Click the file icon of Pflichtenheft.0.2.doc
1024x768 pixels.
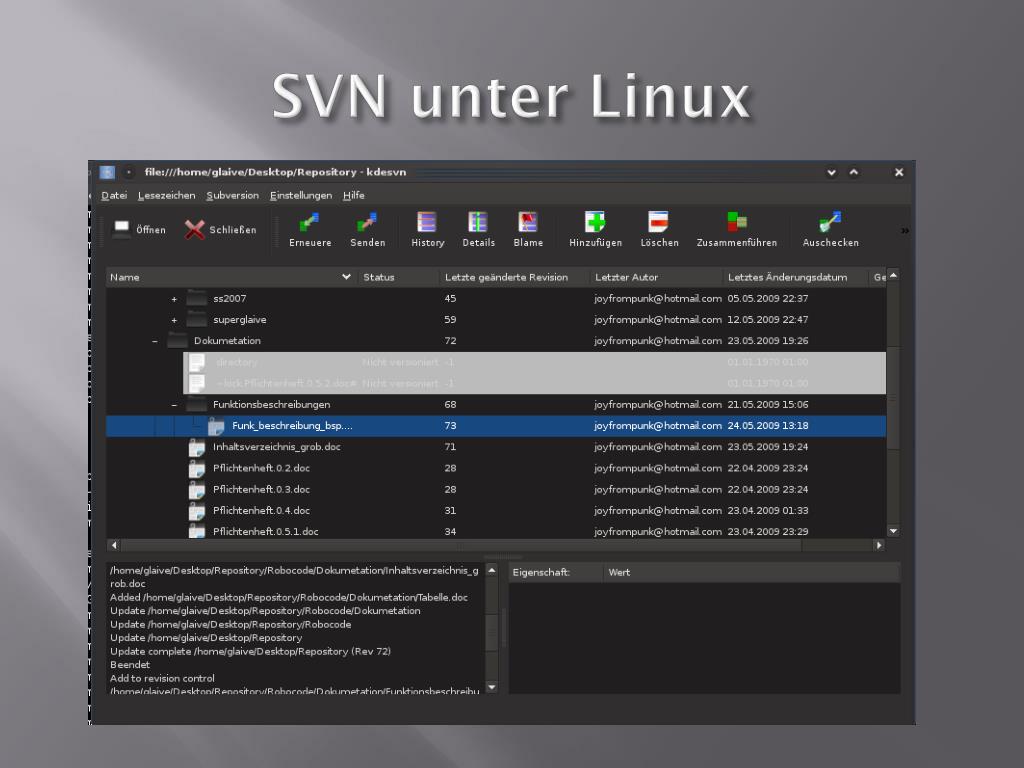click(x=197, y=469)
